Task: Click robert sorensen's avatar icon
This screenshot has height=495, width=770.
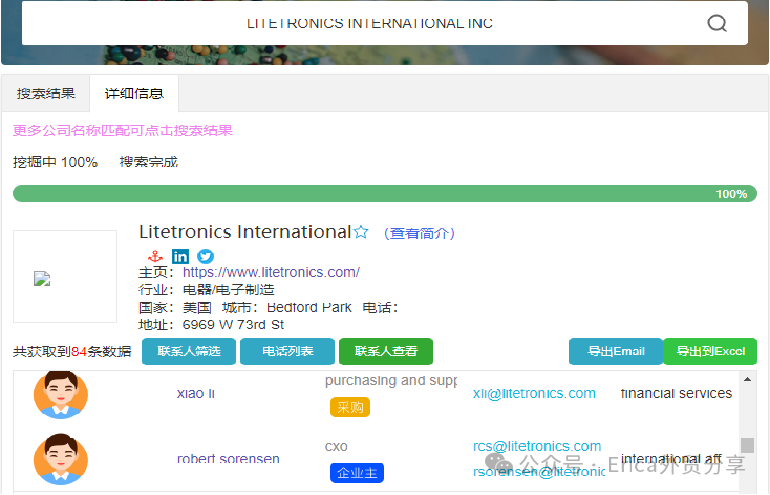Action: [x=61, y=459]
